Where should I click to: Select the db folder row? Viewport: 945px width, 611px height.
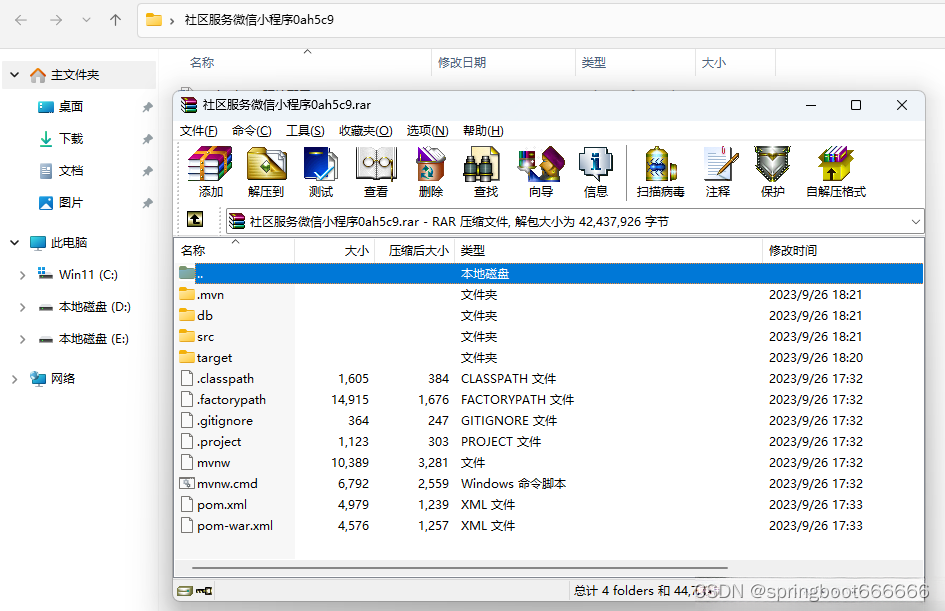(x=548, y=316)
